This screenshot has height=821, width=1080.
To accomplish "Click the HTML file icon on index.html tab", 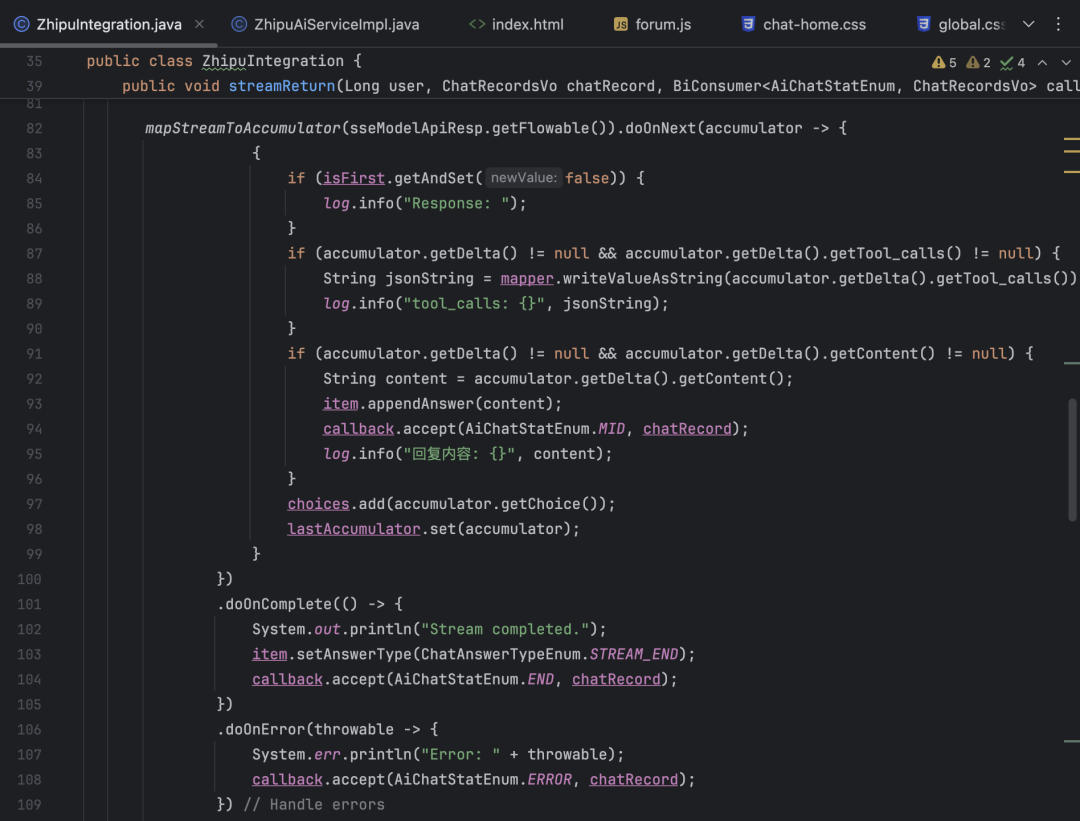I will click(477, 24).
